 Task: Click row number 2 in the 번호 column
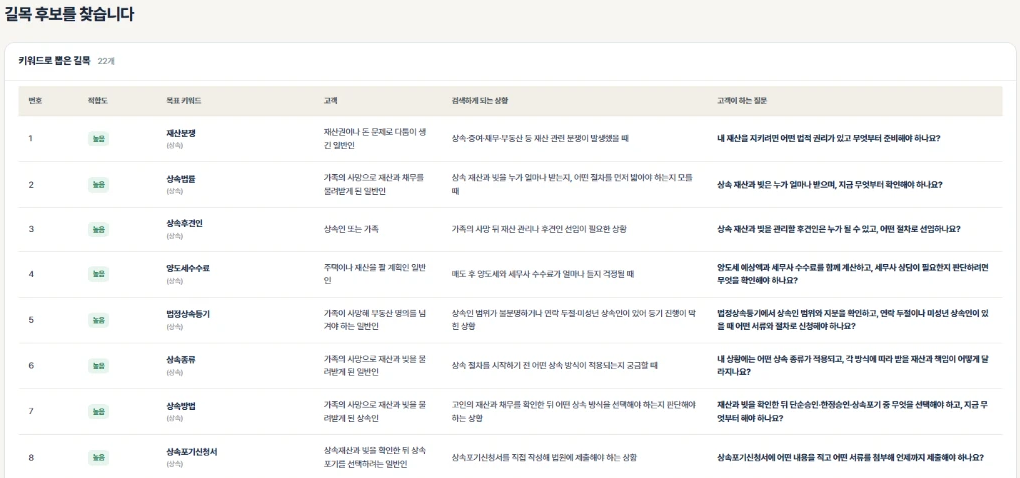coord(31,185)
